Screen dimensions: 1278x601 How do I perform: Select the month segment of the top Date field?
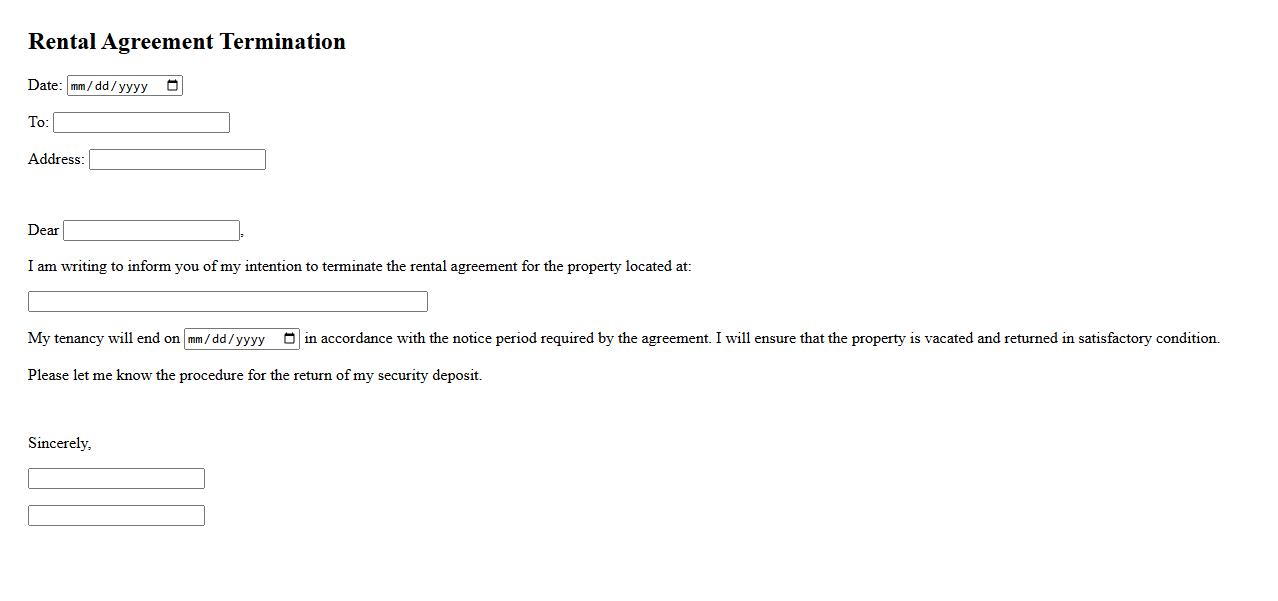[x=79, y=86]
